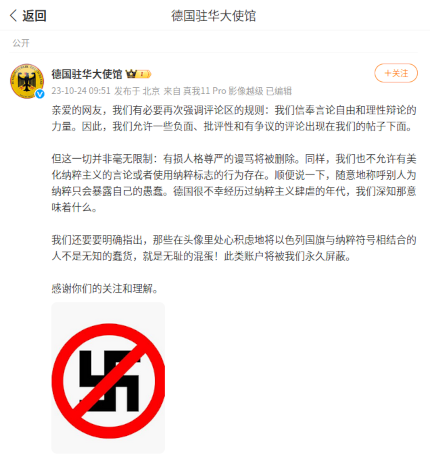Open the German Embassy eagle avatar
Screen dimensions: 430x457
point(27,81)
